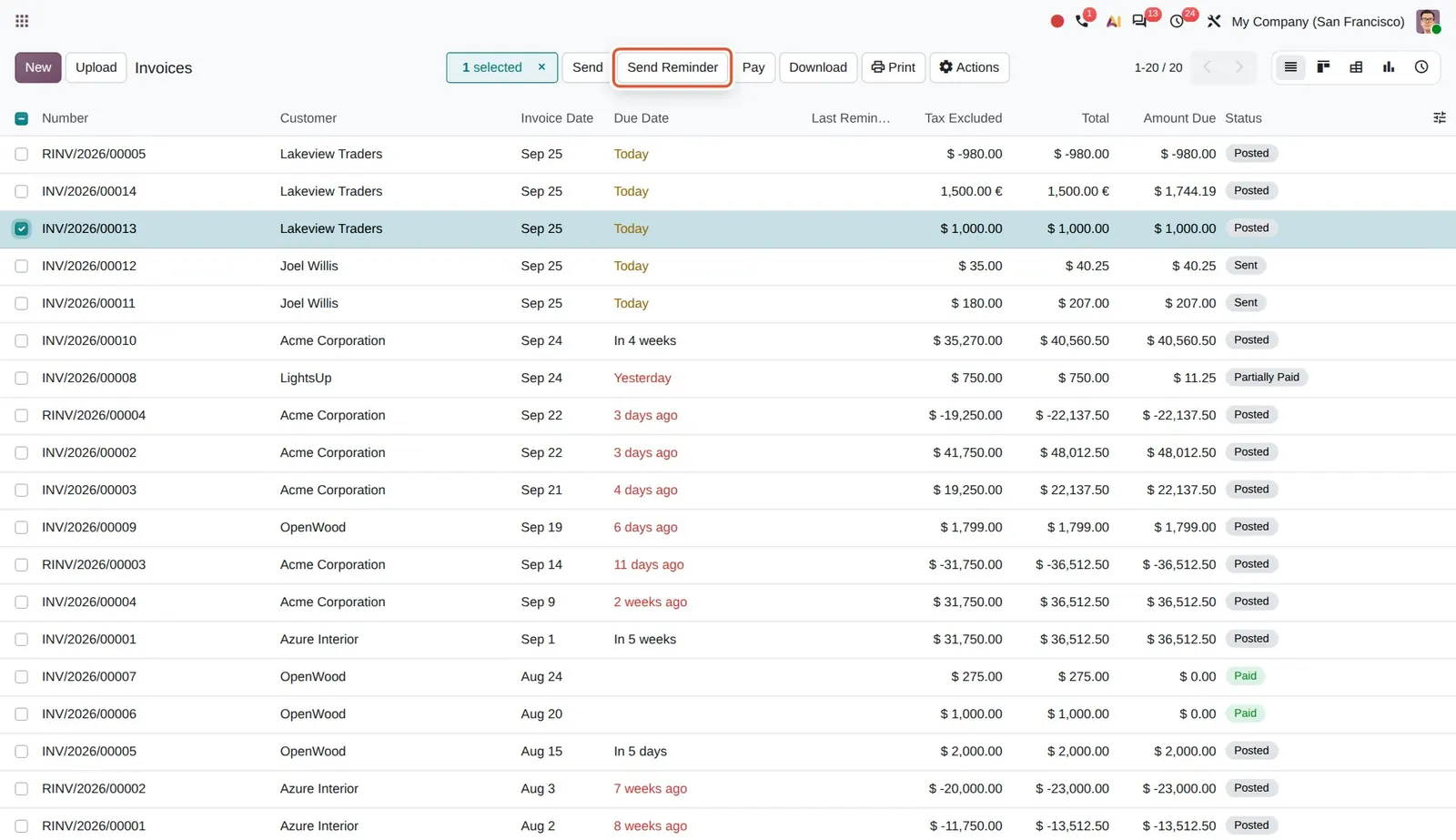Sort by the Due Date column header
The height and width of the screenshot is (840, 1456).
[x=641, y=118]
